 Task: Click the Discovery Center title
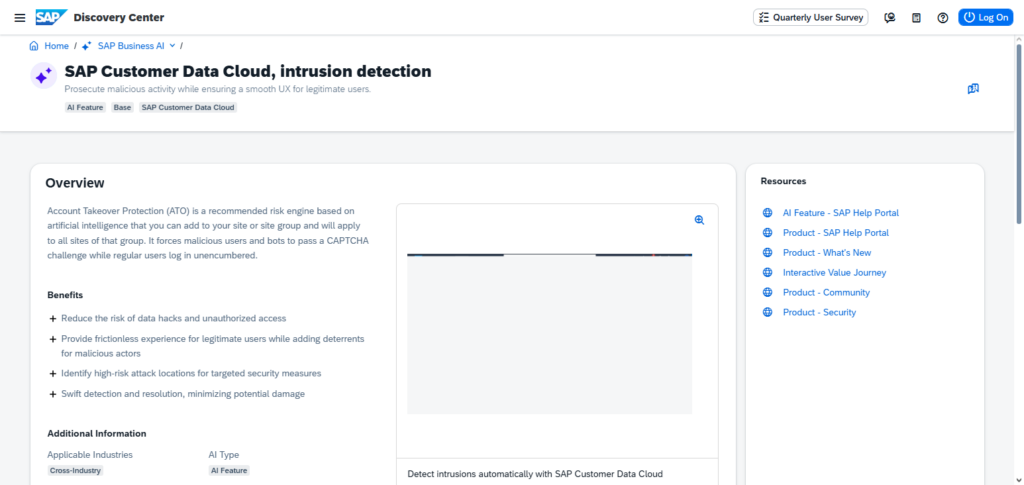coord(119,18)
